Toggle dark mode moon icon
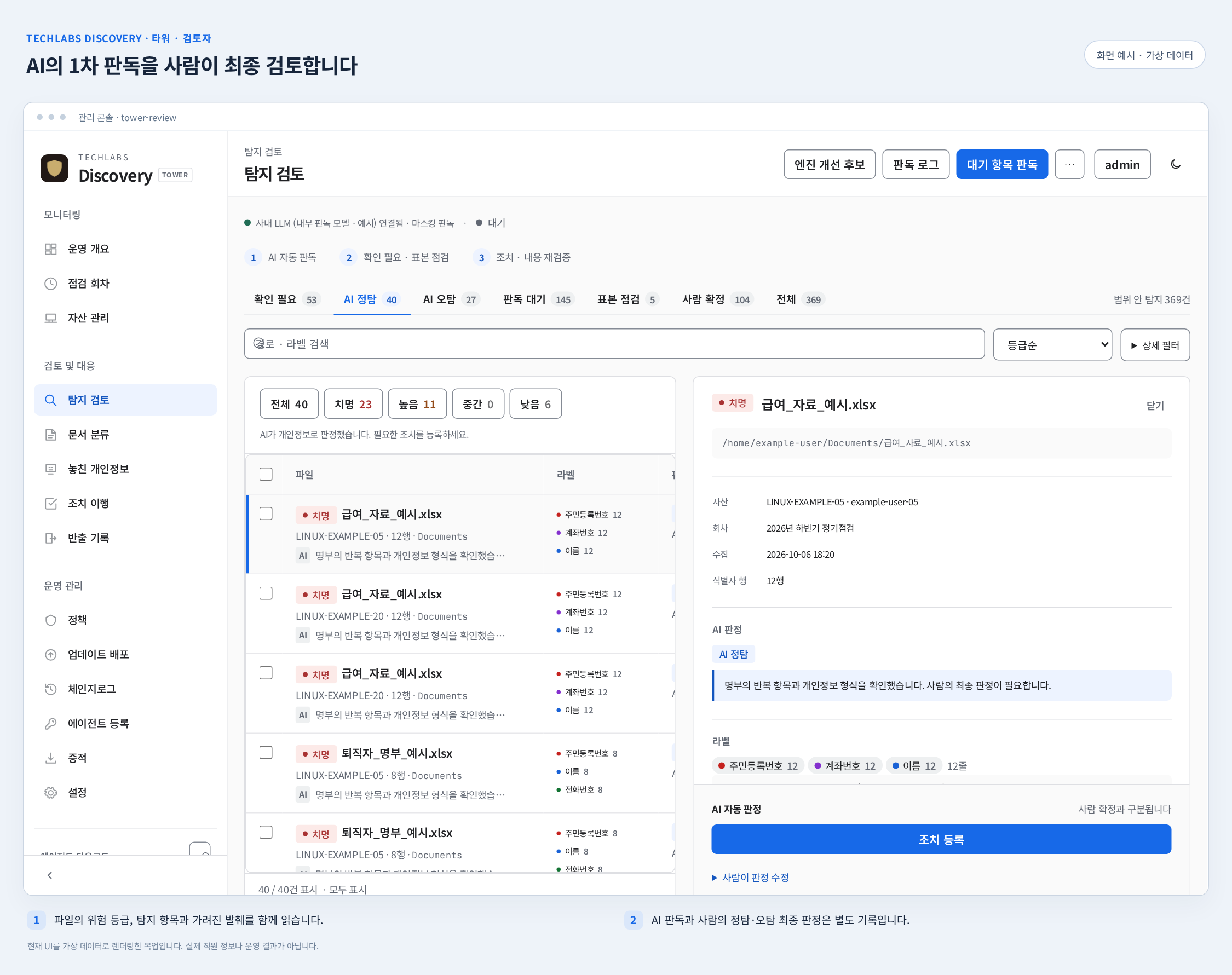 pyautogui.click(x=1176, y=164)
